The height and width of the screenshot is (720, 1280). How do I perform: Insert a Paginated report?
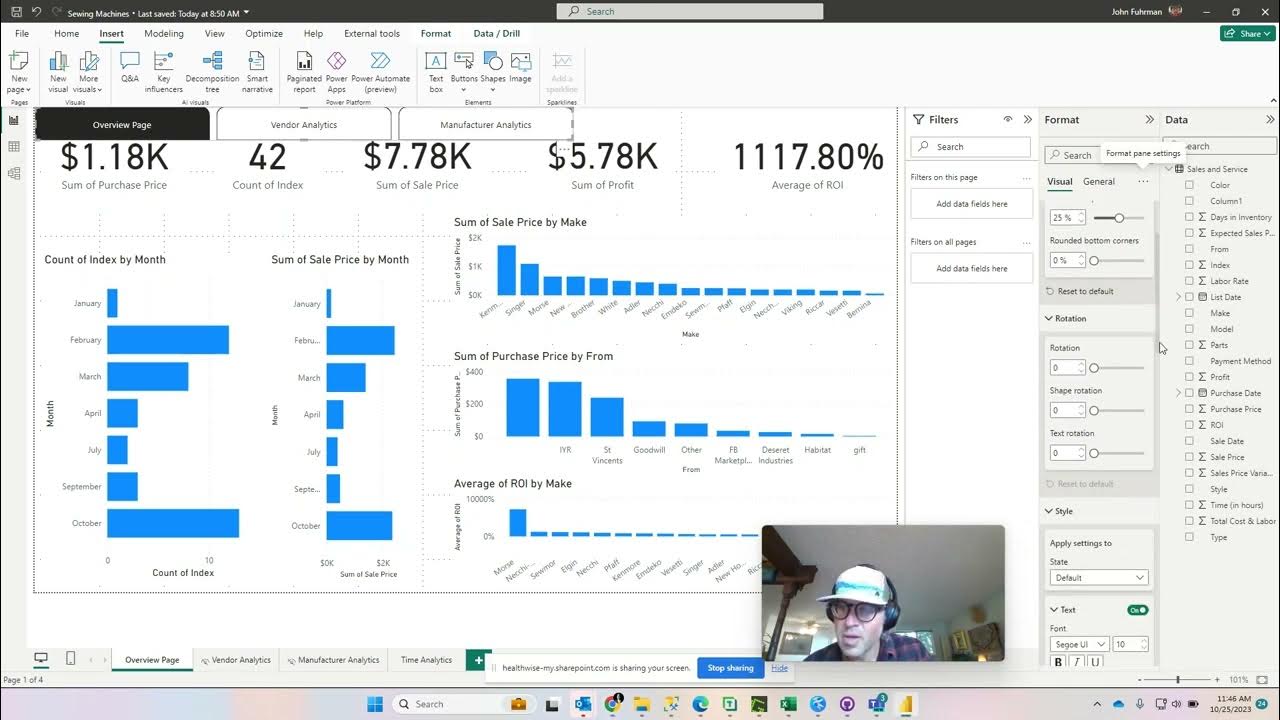304,71
